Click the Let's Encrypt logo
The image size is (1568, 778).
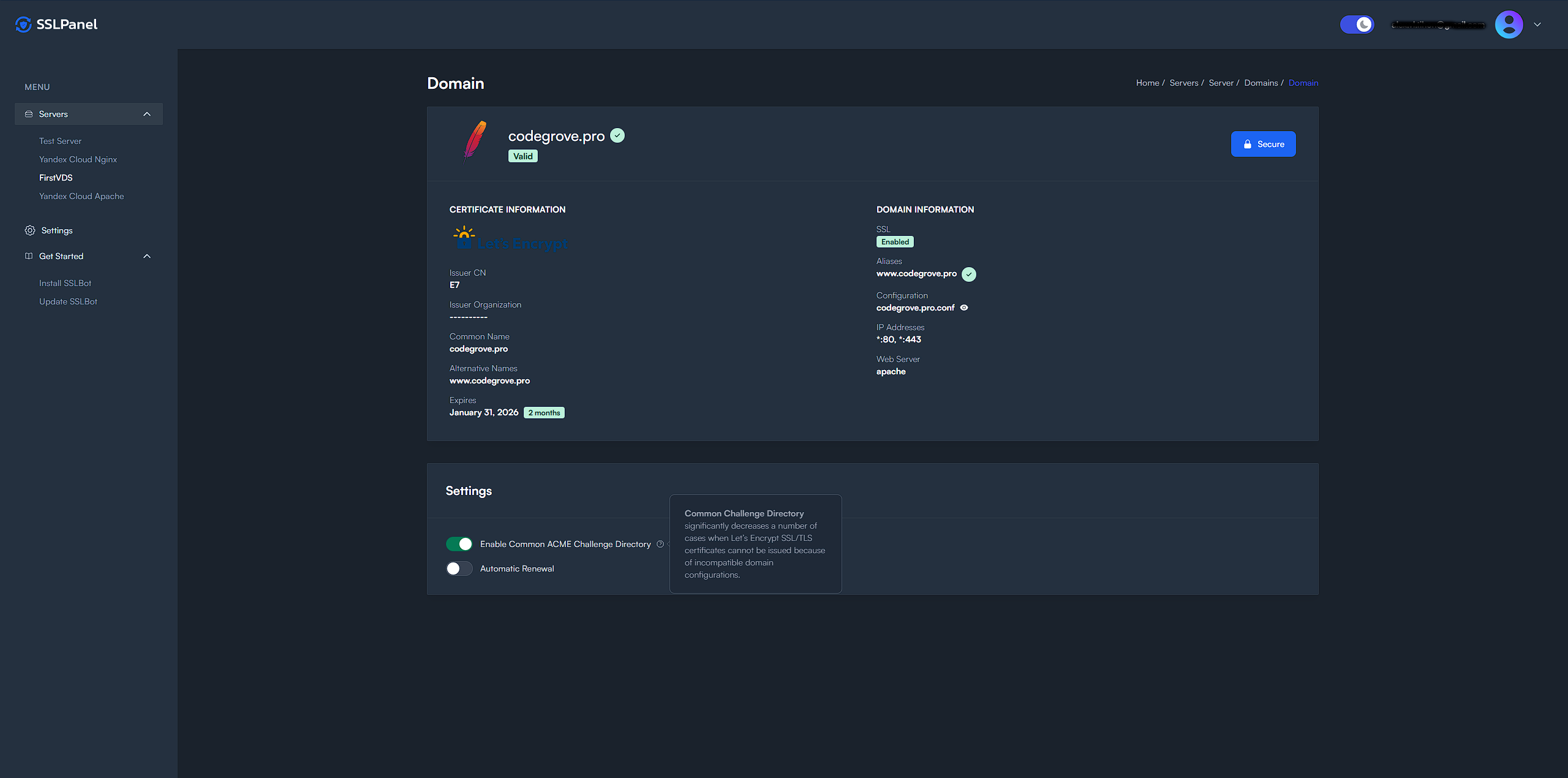pyautogui.click(x=510, y=238)
